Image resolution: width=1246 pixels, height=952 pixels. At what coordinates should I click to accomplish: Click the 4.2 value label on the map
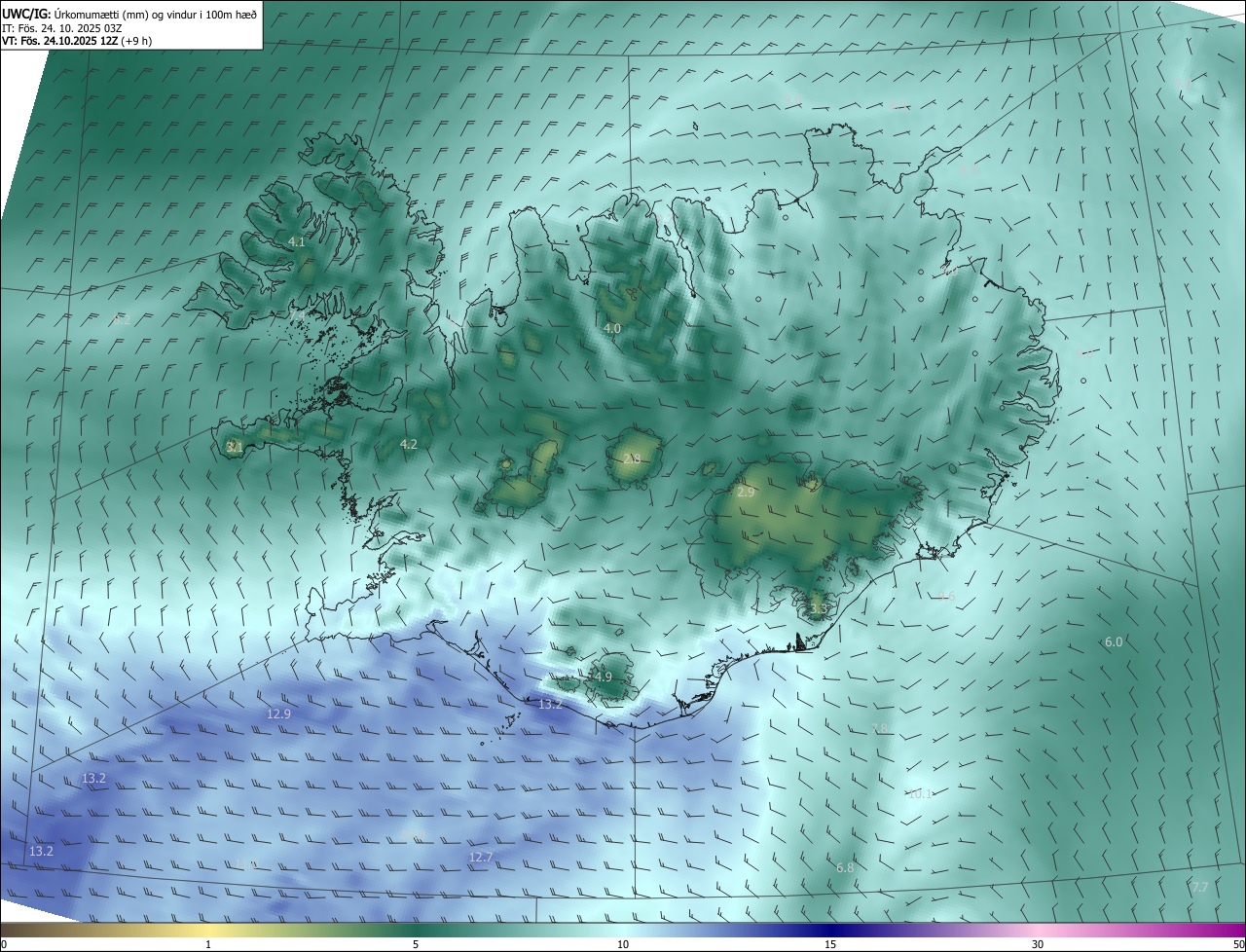pos(409,444)
